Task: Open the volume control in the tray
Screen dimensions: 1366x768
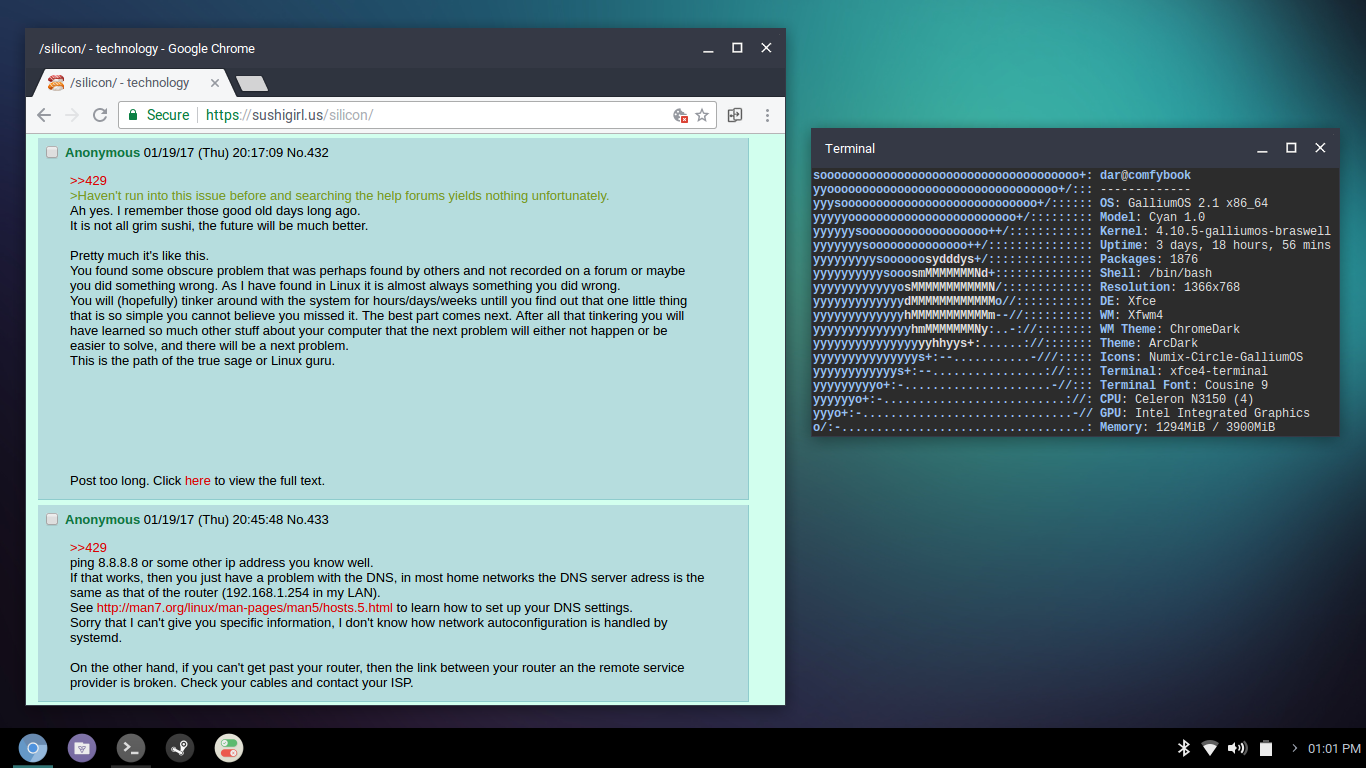Action: point(1237,748)
